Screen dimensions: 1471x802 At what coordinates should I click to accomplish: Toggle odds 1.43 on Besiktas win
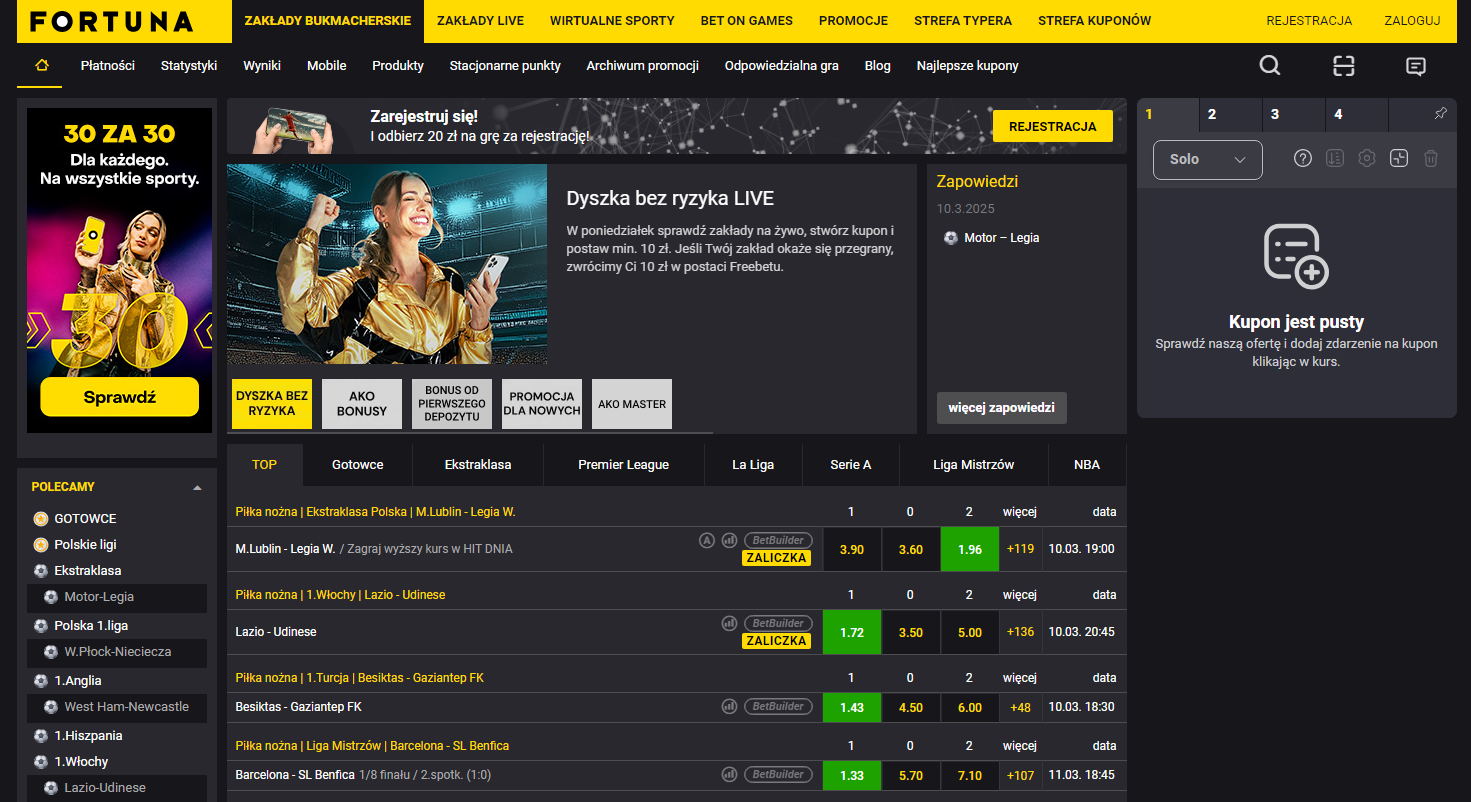tap(852, 707)
